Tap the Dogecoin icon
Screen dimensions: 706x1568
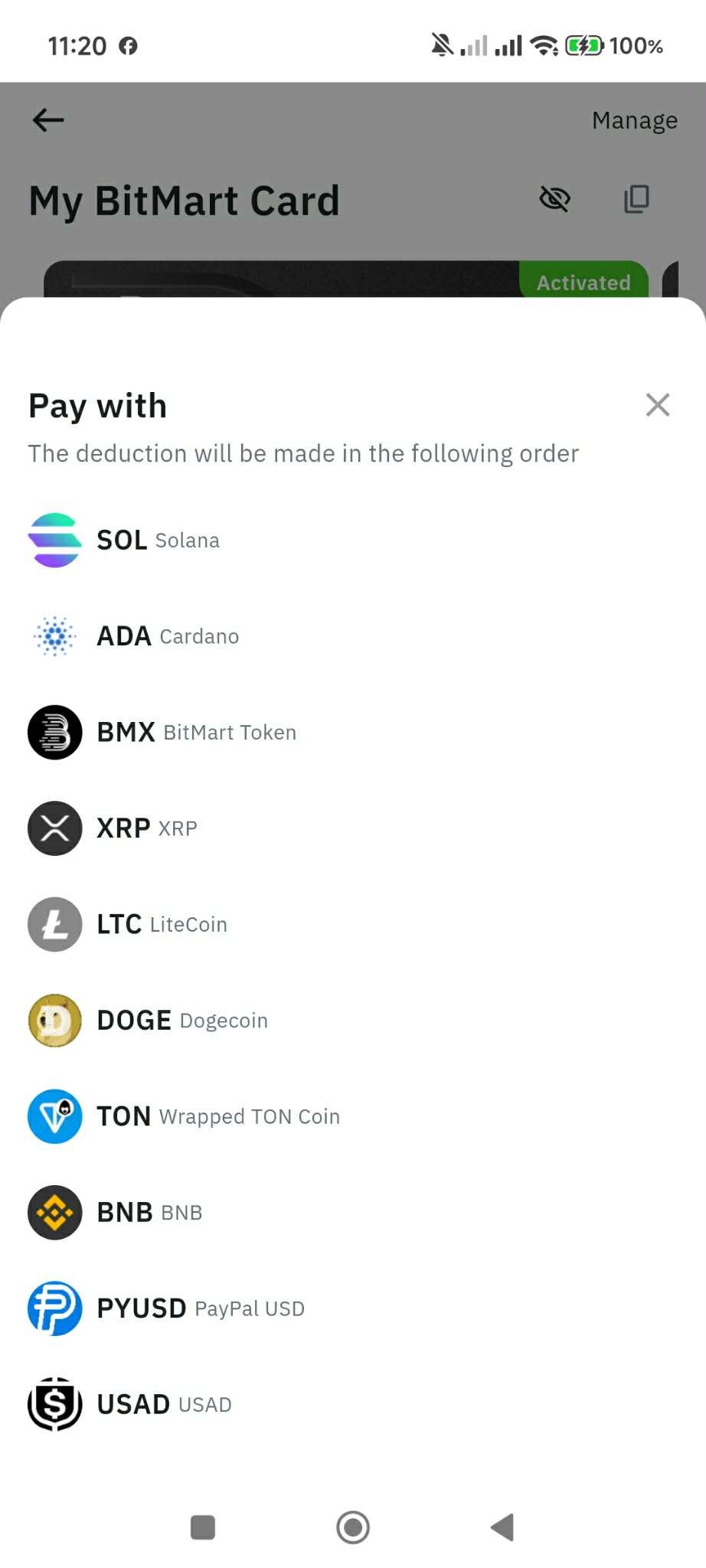coord(54,1021)
